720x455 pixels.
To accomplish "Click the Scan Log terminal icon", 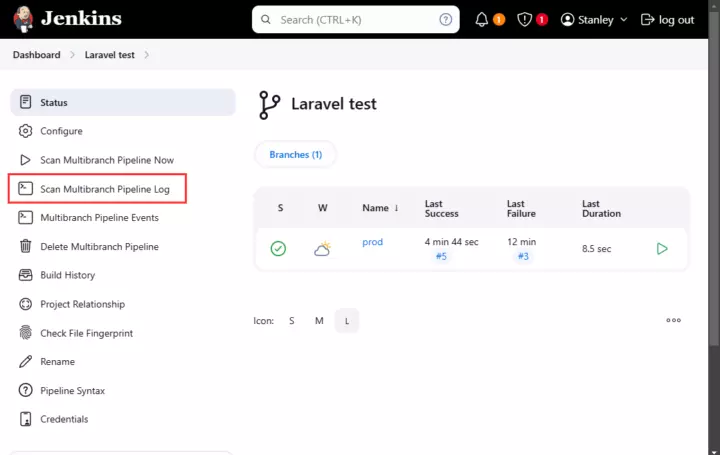I will pyautogui.click(x=25, y=188).
